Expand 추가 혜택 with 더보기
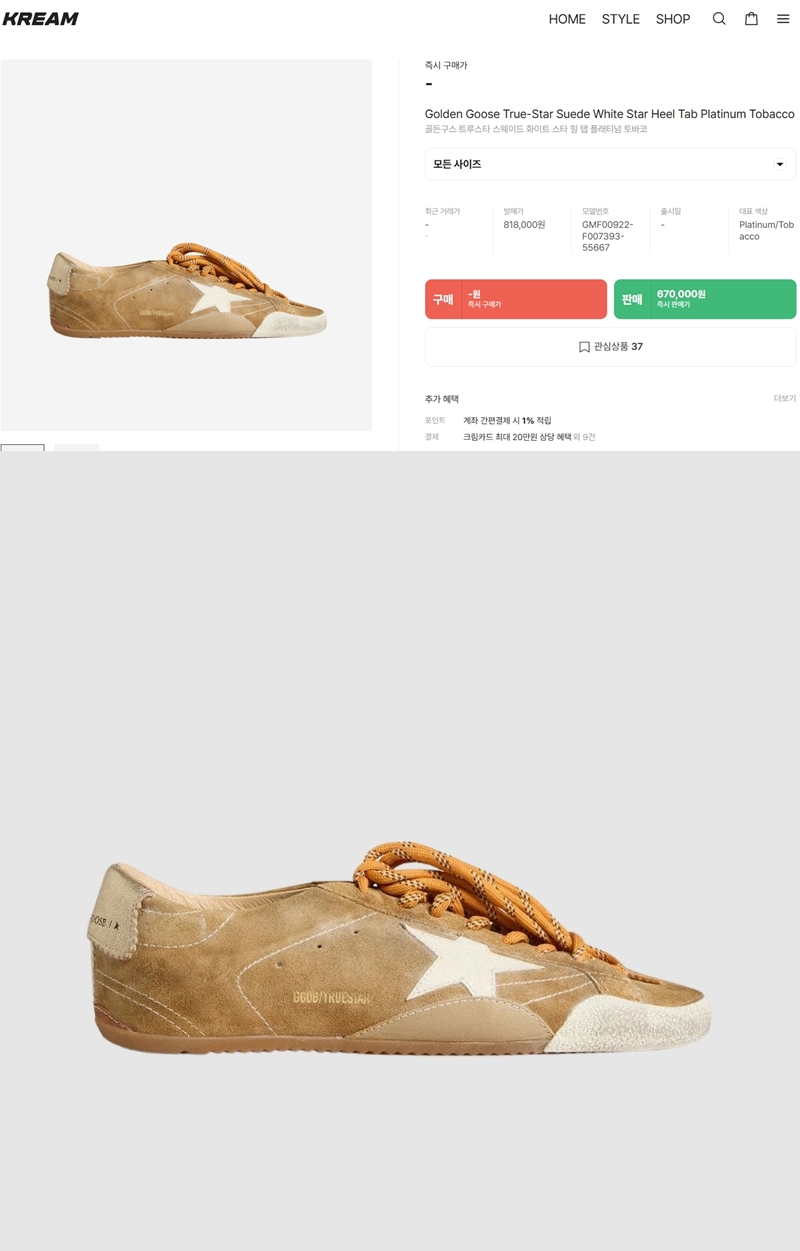This screenshot has width=800, height=1251. click(784, 398)
